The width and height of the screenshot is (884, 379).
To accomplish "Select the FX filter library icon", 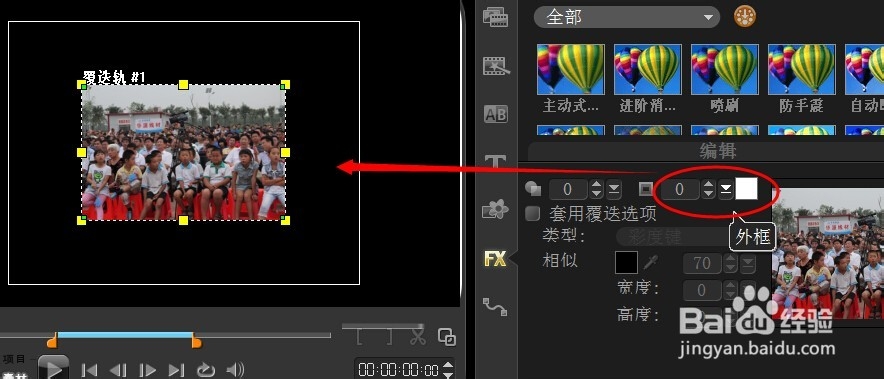I will 495,259.
